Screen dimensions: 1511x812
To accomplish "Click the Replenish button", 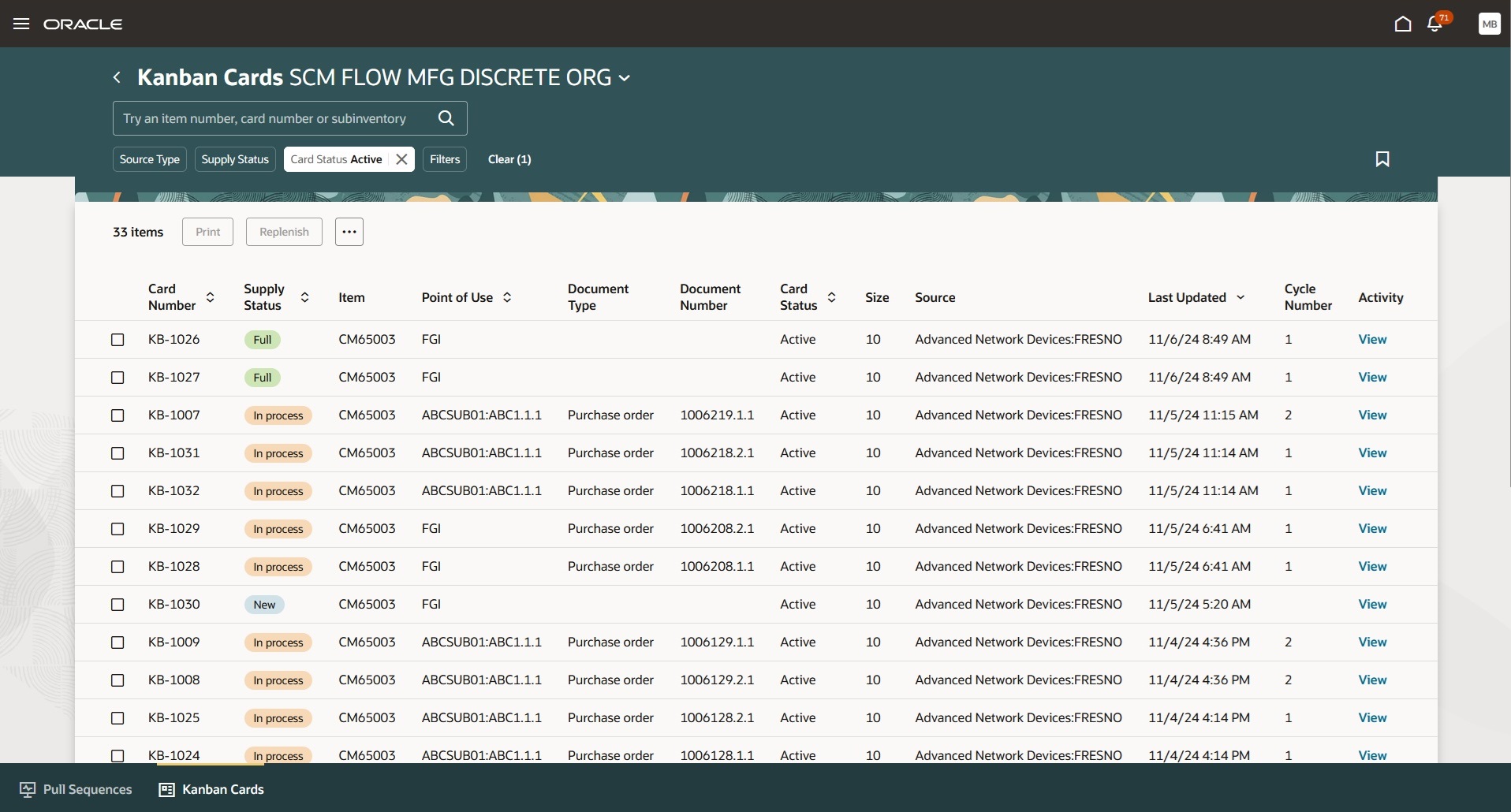I will click(284, 231).
